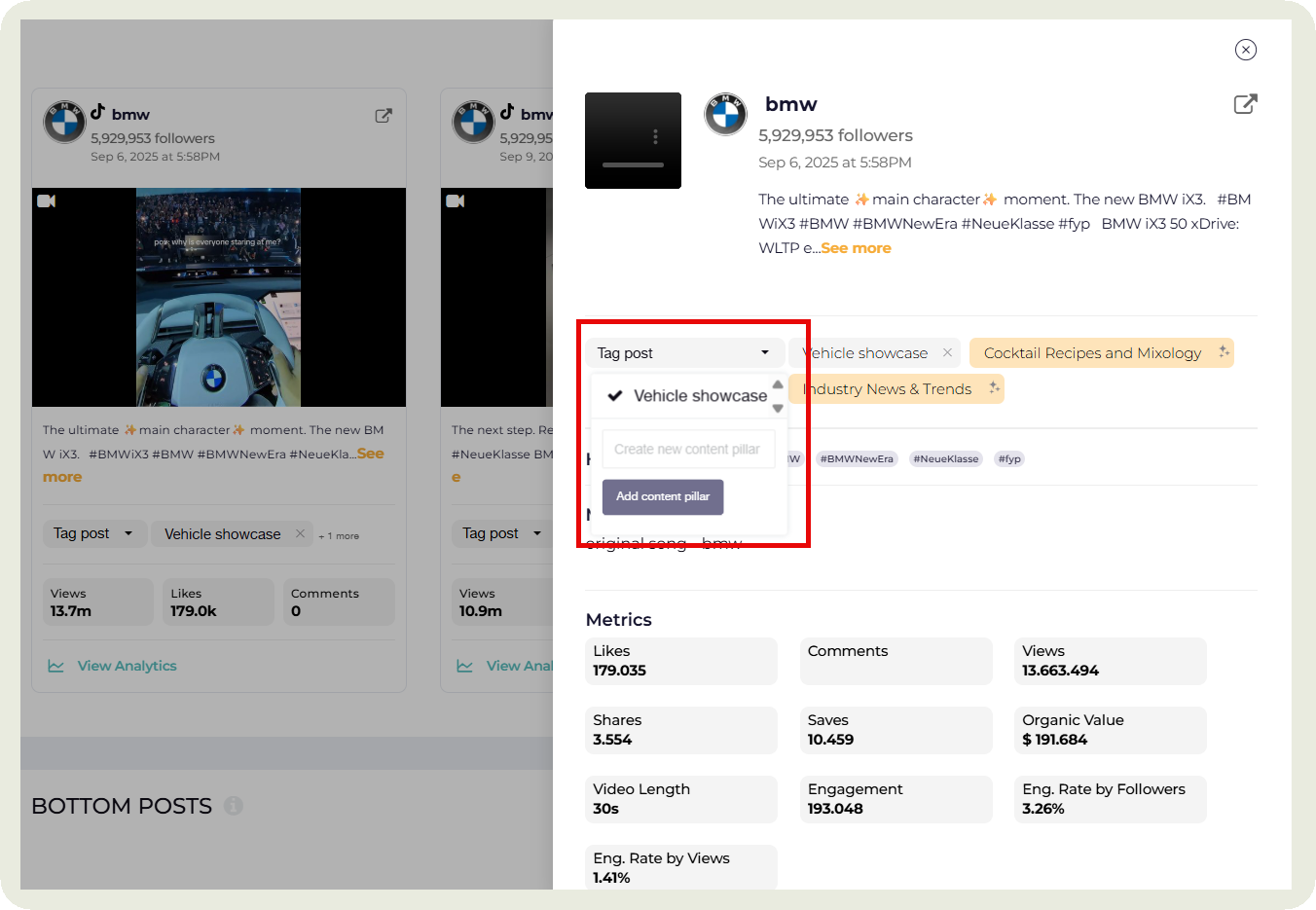This screenshot has width=1316, height=910.
Task: Remove Vehicle showcase tag on first card
Action: pos(300,533)
